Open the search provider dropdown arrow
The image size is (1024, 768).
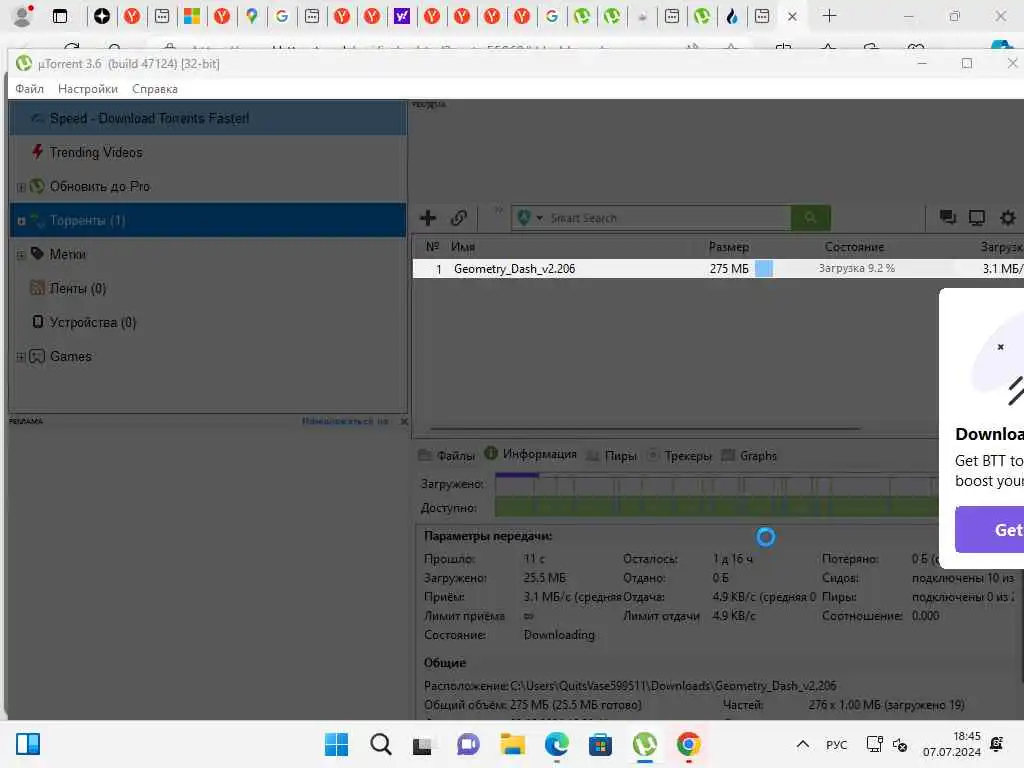(x=539, y=218)
